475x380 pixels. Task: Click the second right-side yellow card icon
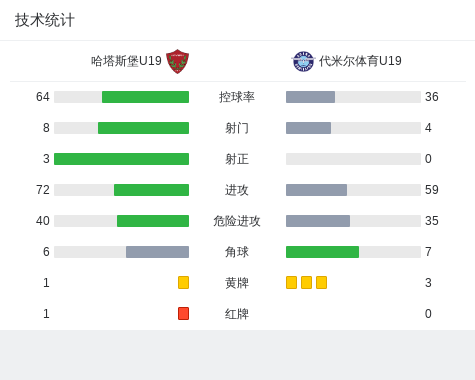click(306, 282)
